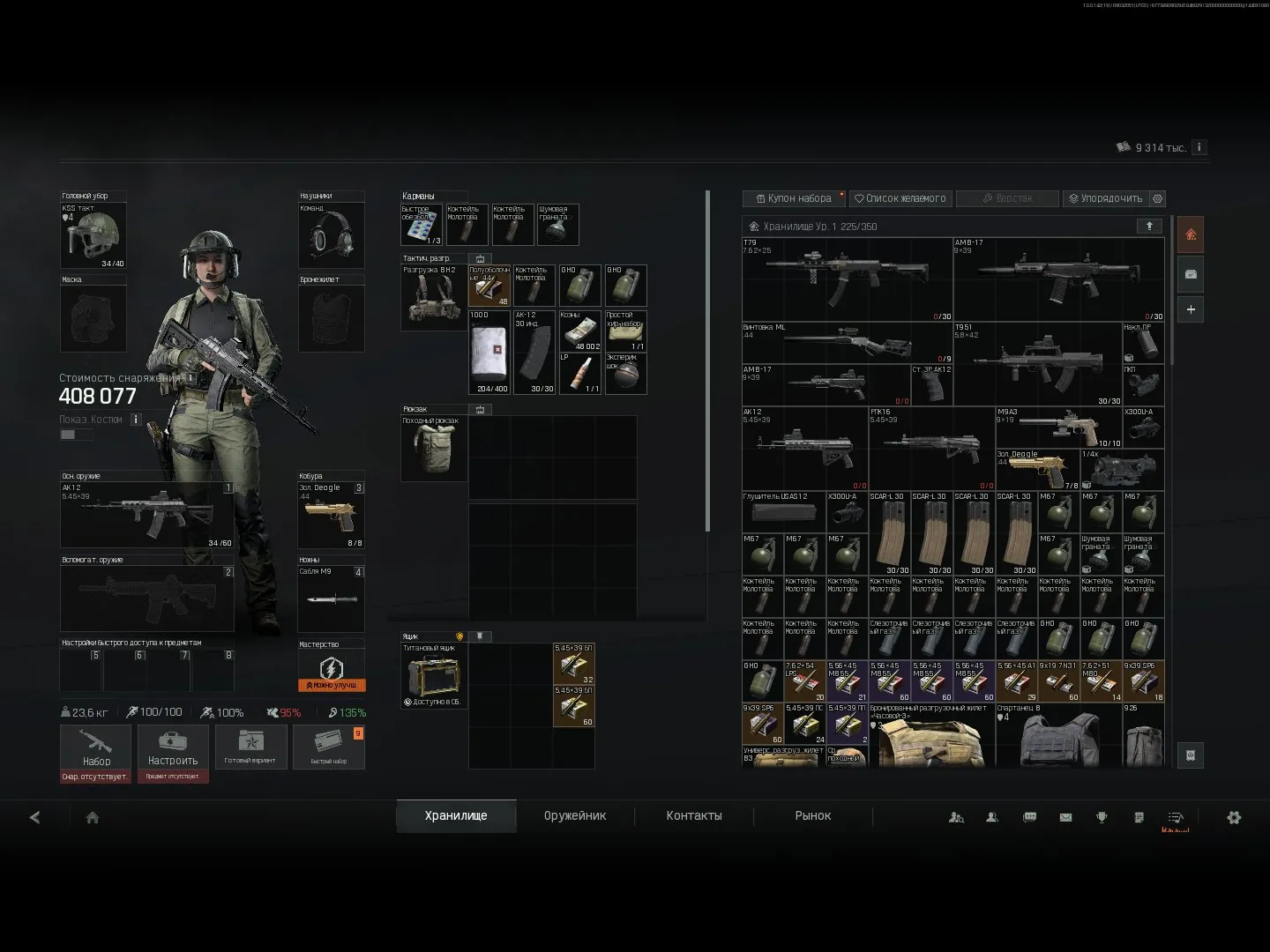
Task: Select the Ст. ЗР AK12 part
Action: 932,385
